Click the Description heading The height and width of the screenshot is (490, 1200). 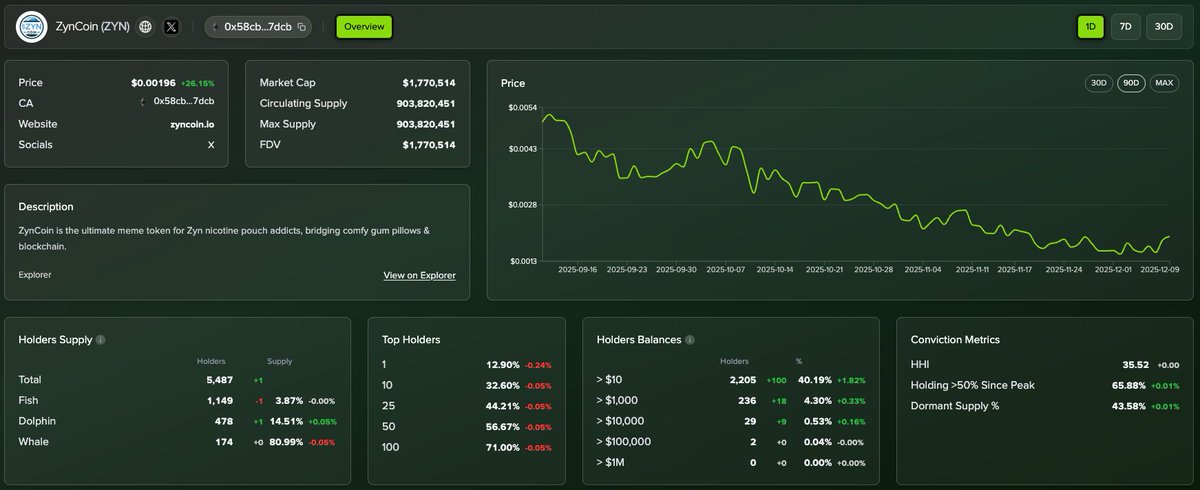46,207
